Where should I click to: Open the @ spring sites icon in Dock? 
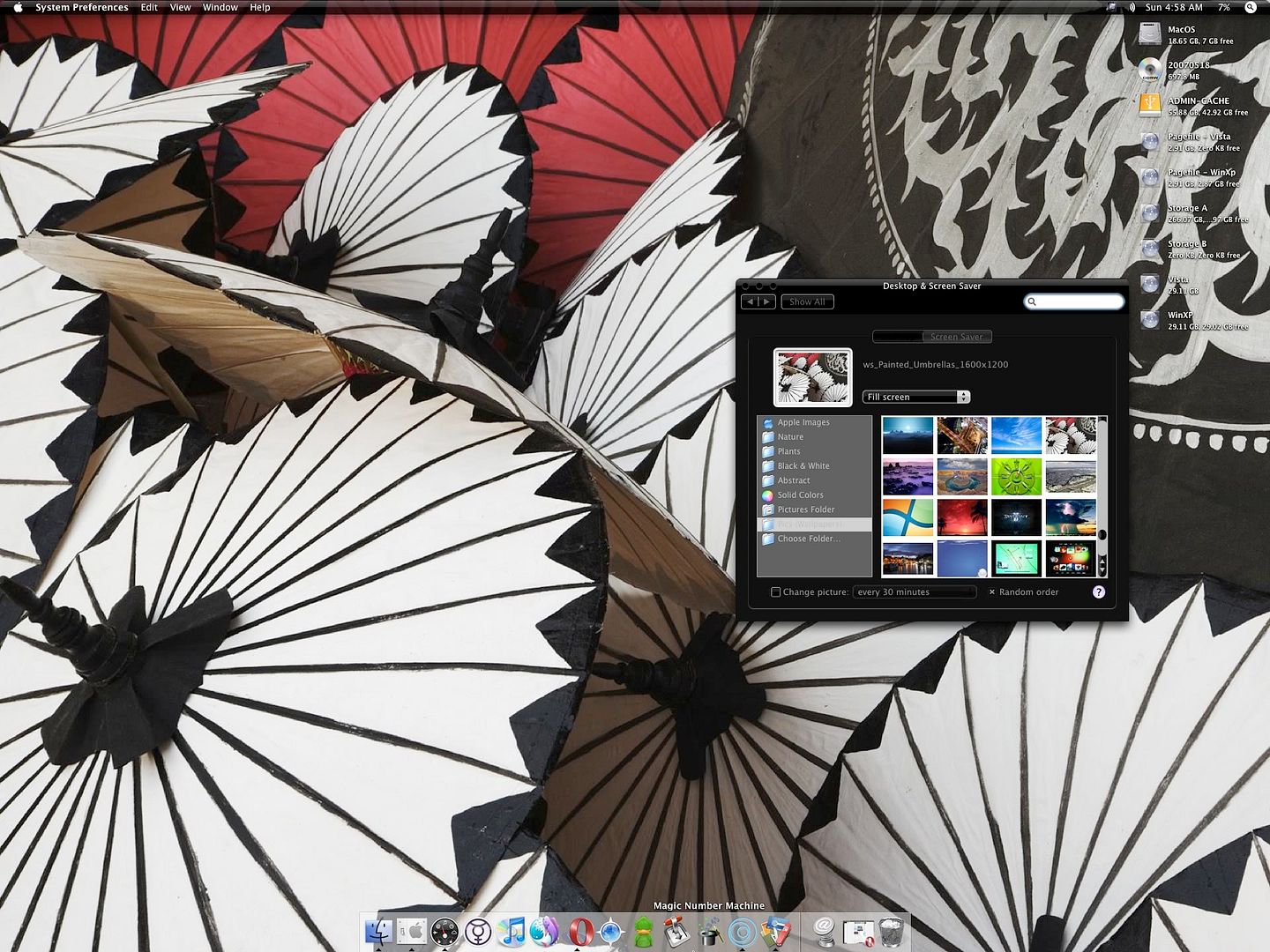(x=825, y=930)
